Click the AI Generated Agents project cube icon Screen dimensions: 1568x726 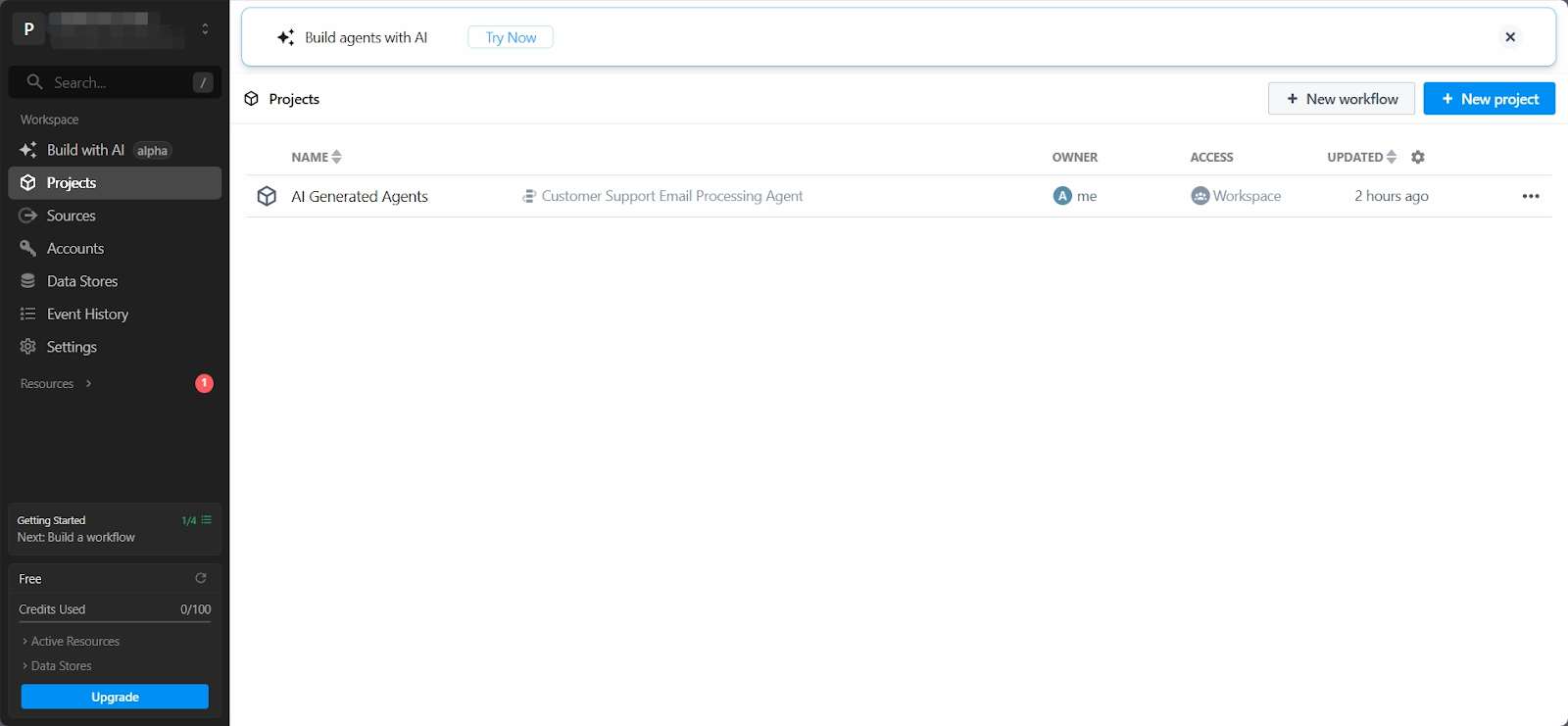click(267, 196)
